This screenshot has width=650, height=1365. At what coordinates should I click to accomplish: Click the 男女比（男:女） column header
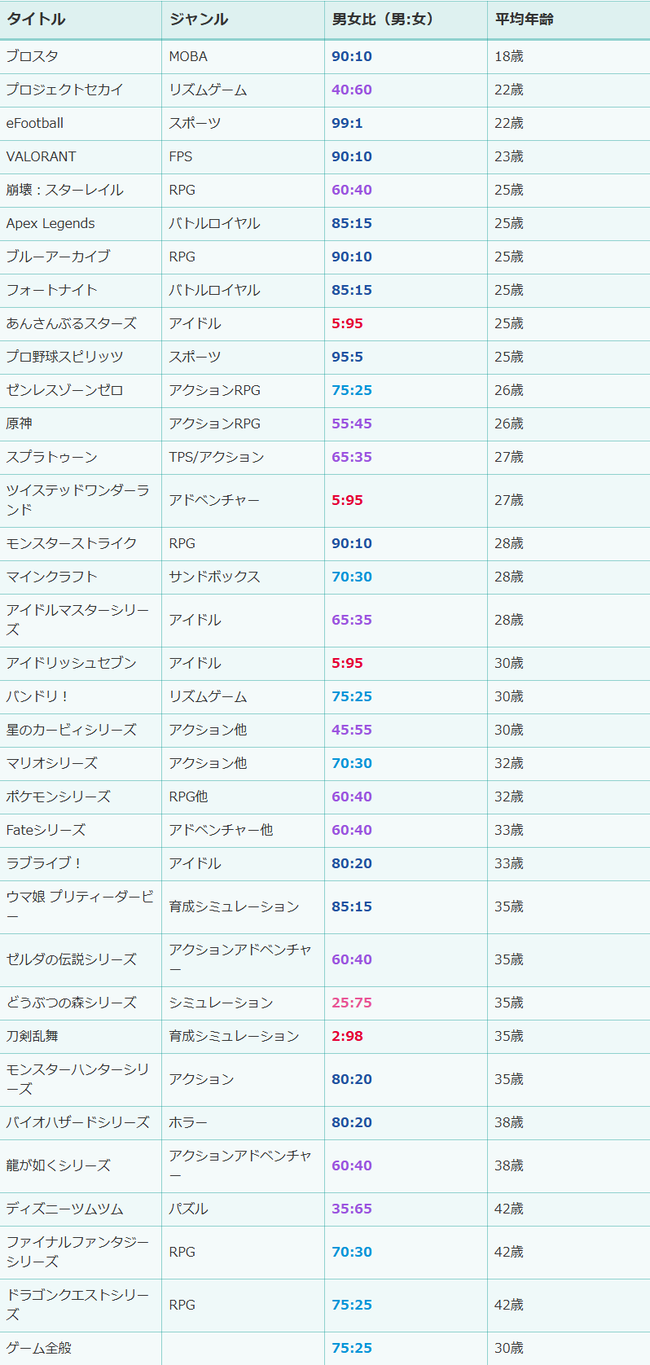406,20
